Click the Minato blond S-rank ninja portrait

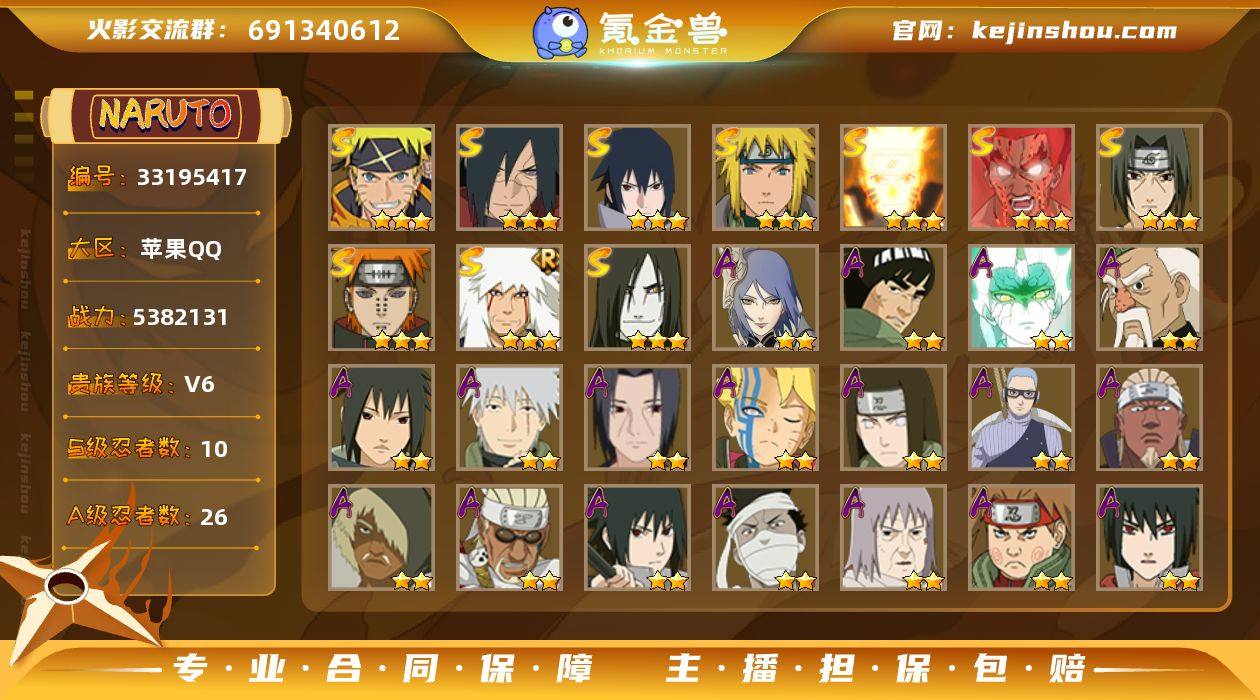765,177
